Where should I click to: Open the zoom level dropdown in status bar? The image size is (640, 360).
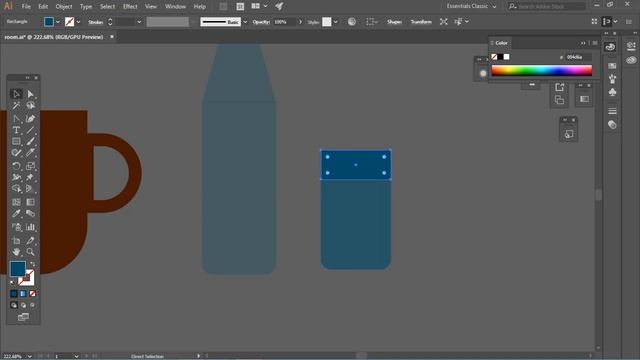click(29, 356)
